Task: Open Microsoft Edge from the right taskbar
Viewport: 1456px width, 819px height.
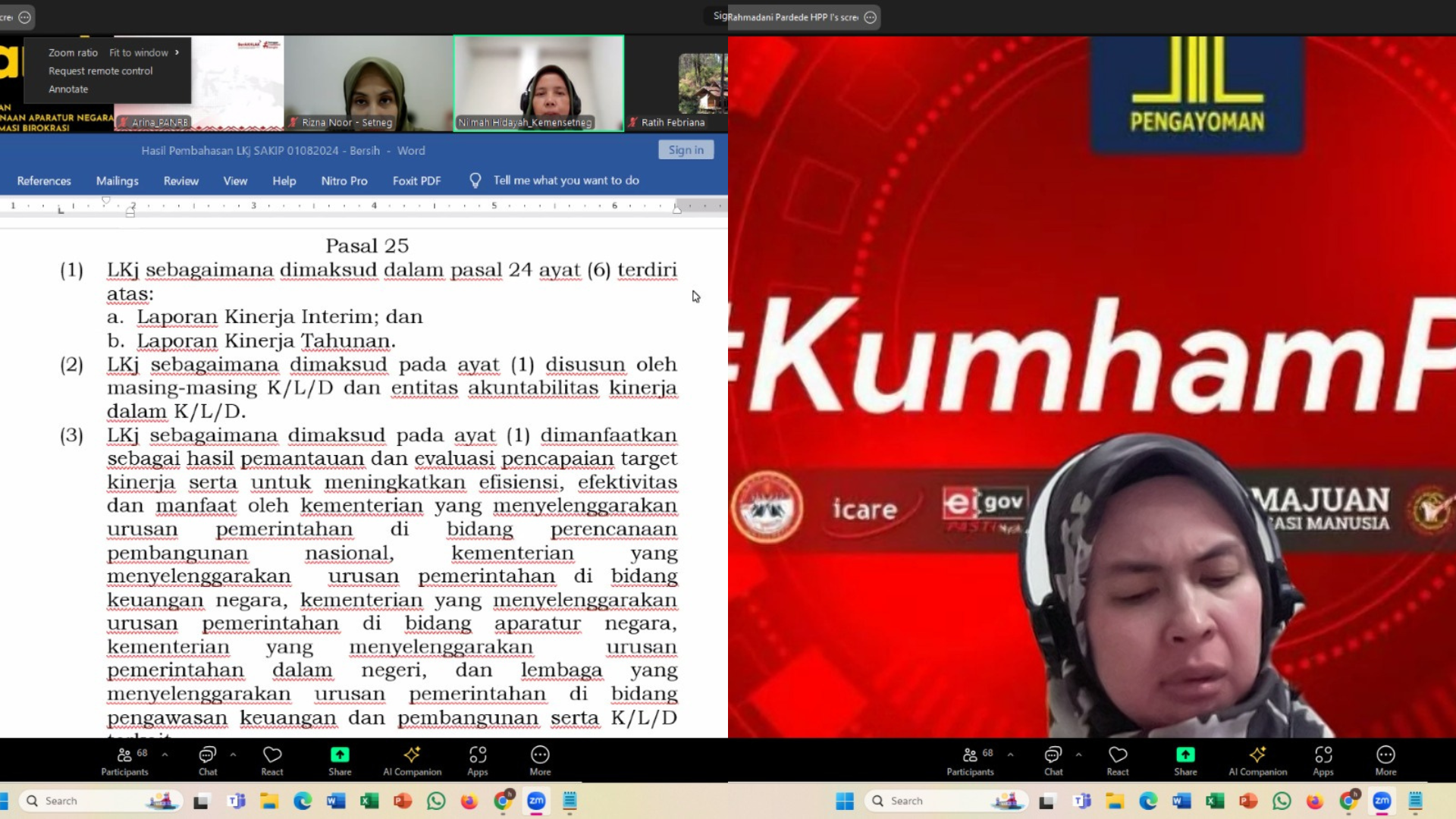Action: click(x=1148, y=801)
